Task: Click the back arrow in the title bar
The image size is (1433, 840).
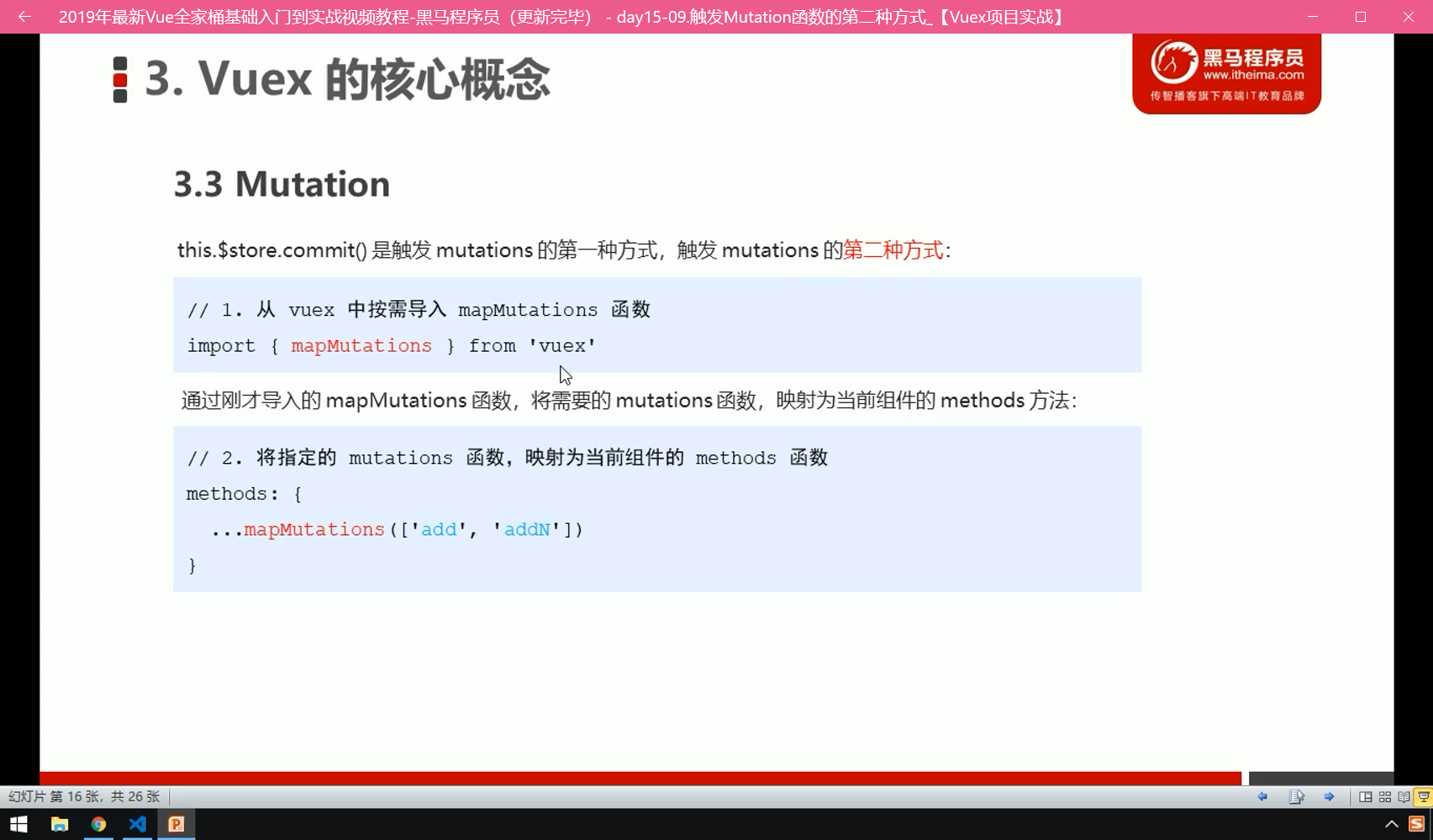Action: (24, 17)
